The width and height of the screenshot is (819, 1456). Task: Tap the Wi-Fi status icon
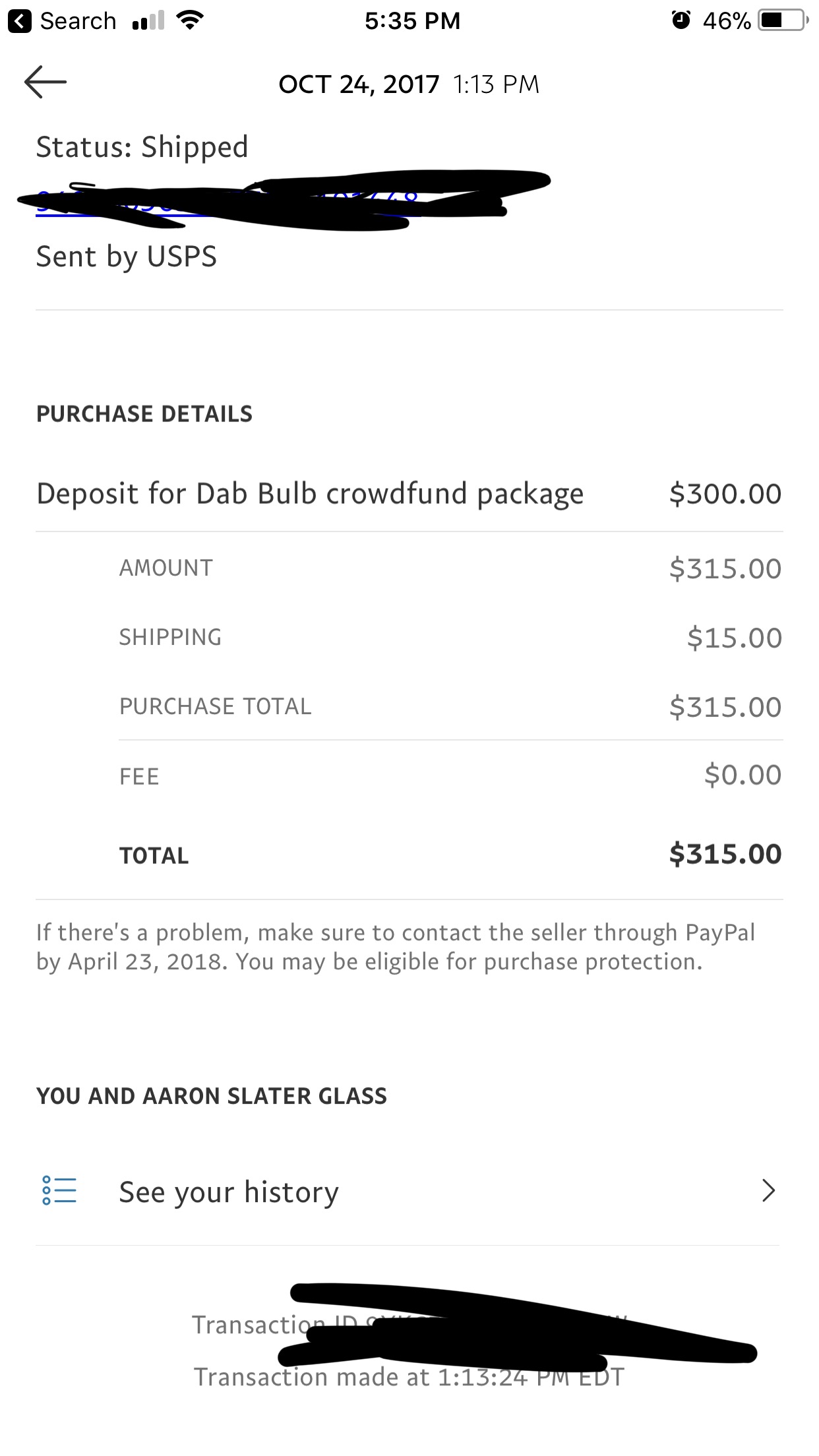190,20
